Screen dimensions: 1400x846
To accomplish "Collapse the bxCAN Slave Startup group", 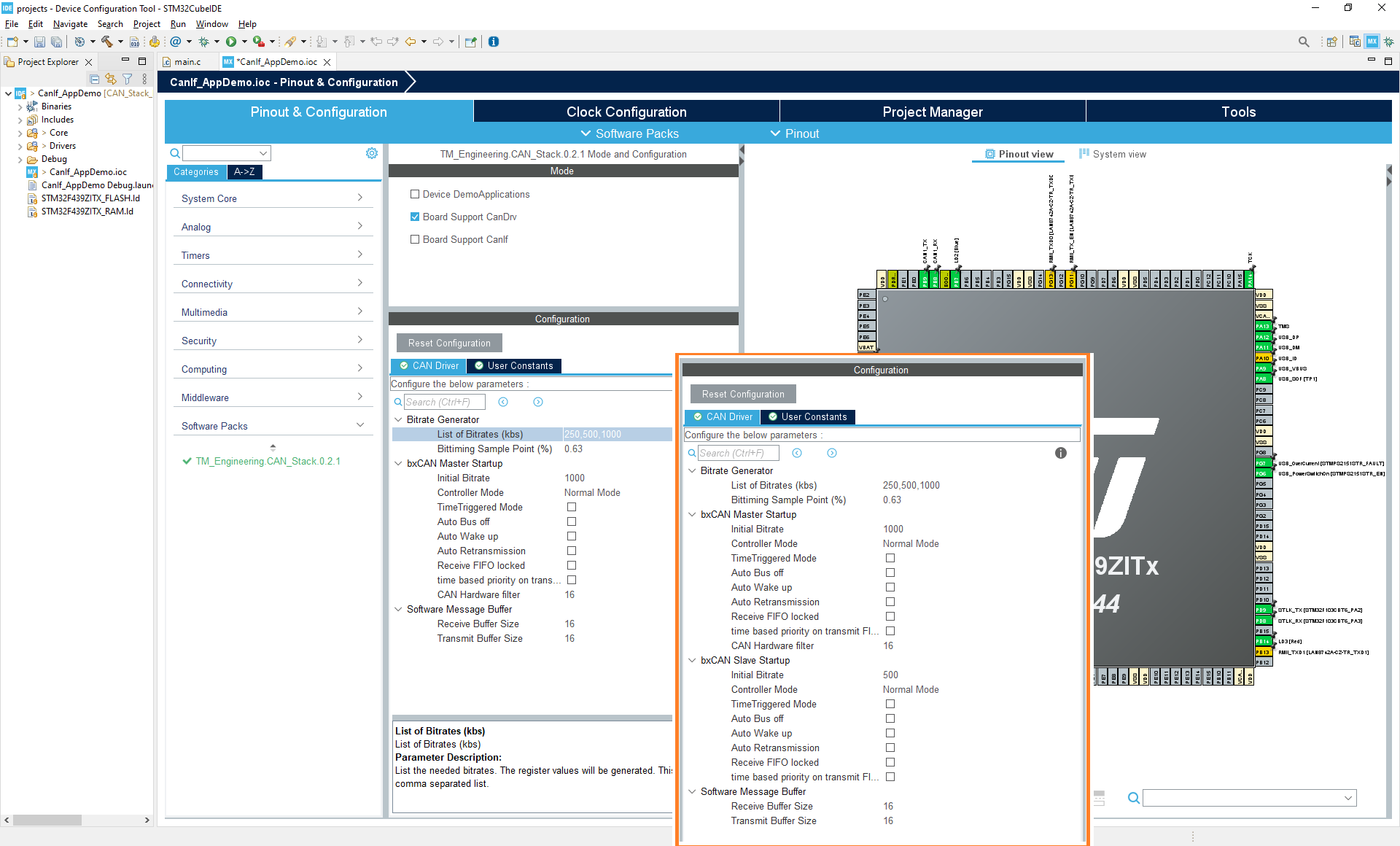I will [692, 660].
